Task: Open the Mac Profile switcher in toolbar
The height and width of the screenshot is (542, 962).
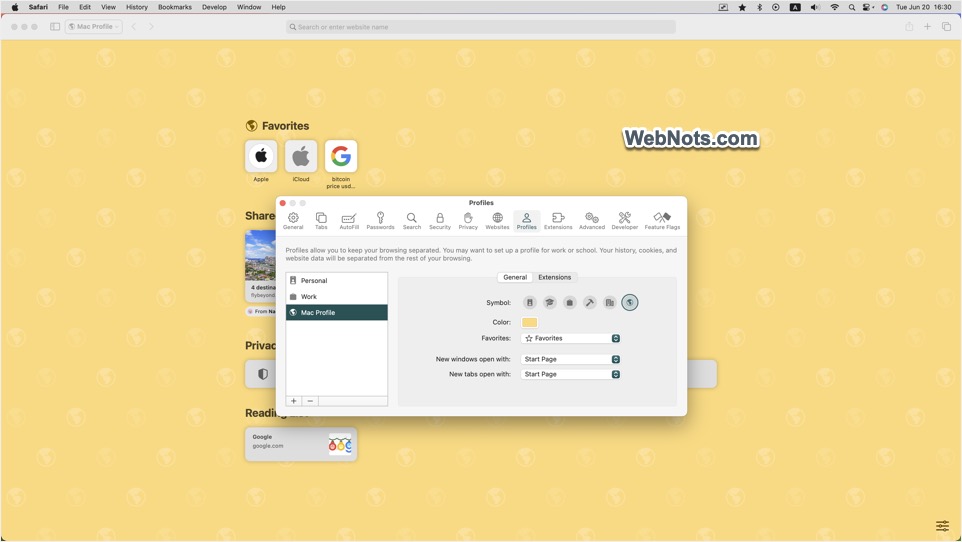Action: pyautogui.click(x=94, y=27)
